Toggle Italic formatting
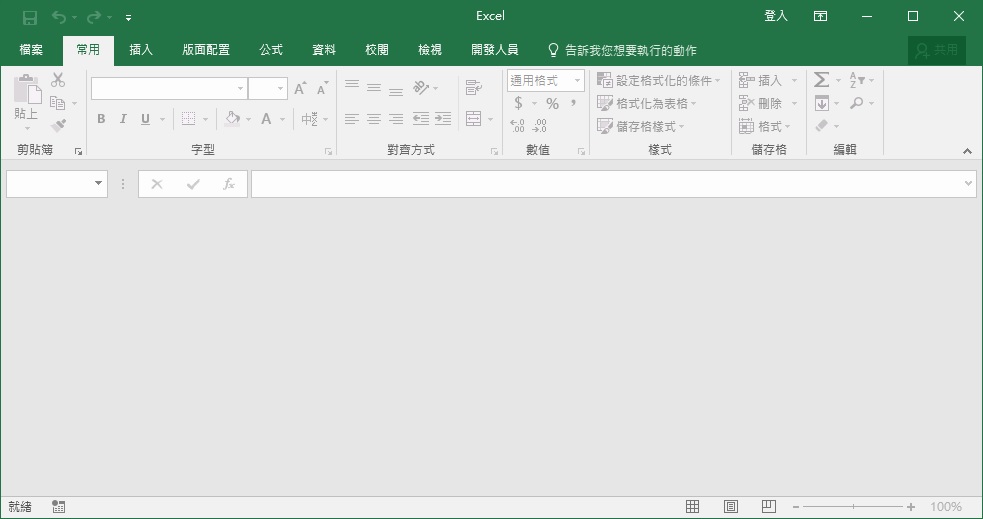Viewport: 983px width, 519px height. [123, 119]
